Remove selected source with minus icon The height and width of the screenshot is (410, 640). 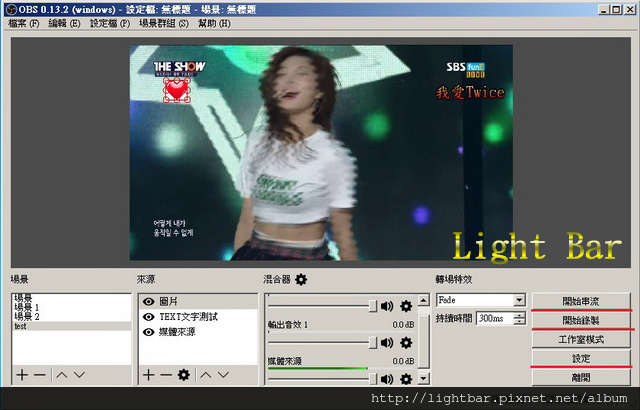pyautogui.click(x=166, y=375)
